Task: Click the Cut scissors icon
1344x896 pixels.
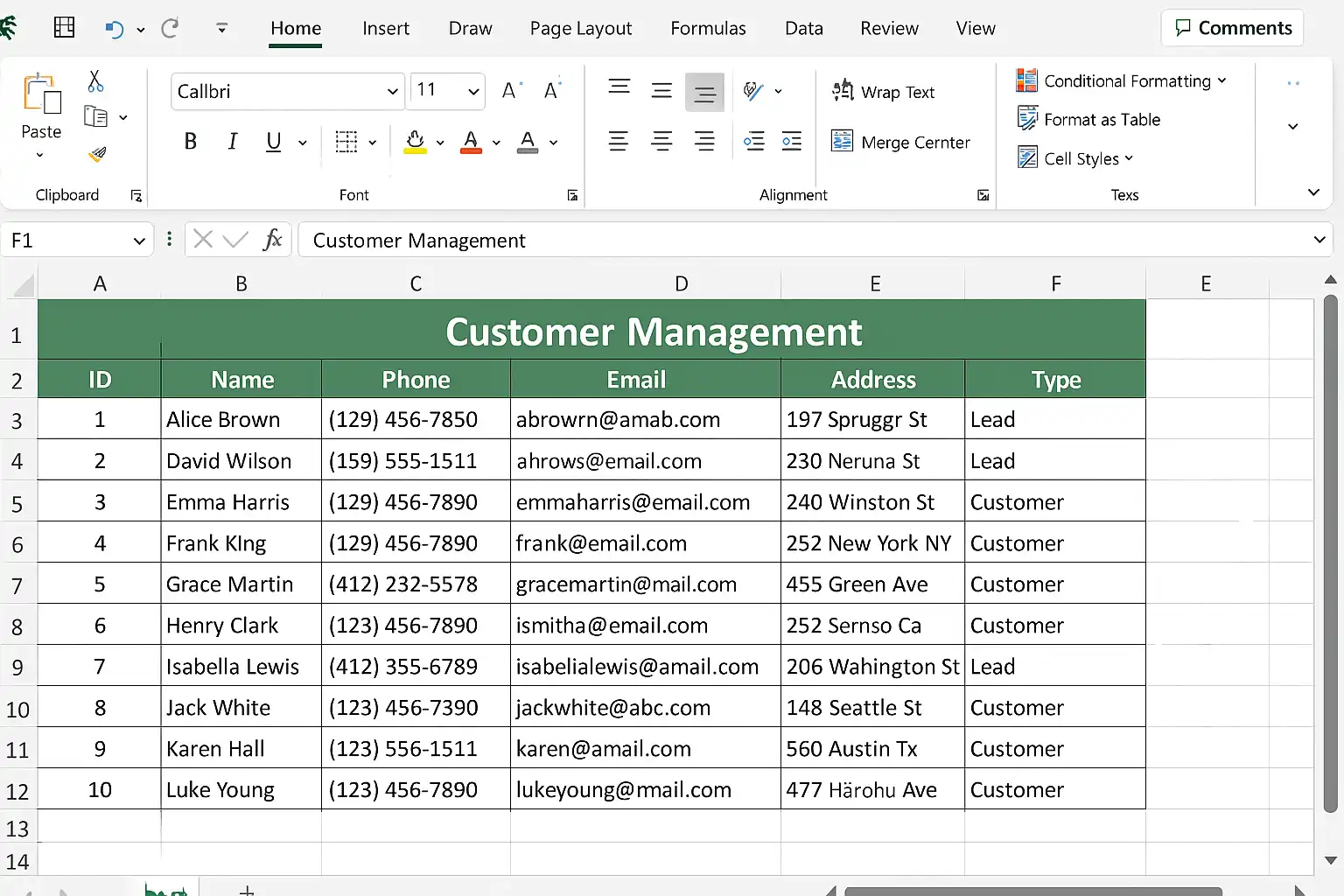Action: tap(95, 81)
